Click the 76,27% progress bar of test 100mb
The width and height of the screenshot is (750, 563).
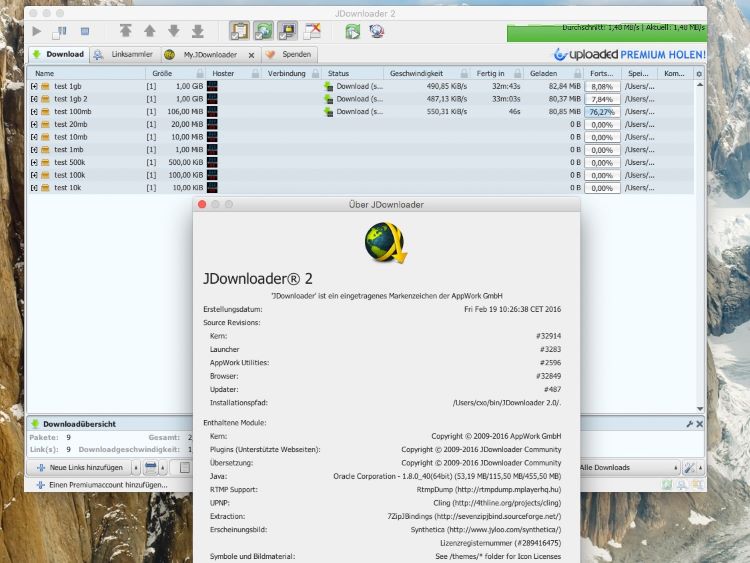[602, 112]
